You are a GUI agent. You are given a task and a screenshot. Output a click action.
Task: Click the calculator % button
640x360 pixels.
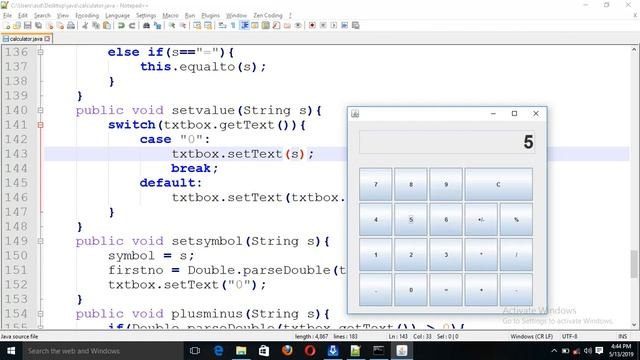[516, 220]
